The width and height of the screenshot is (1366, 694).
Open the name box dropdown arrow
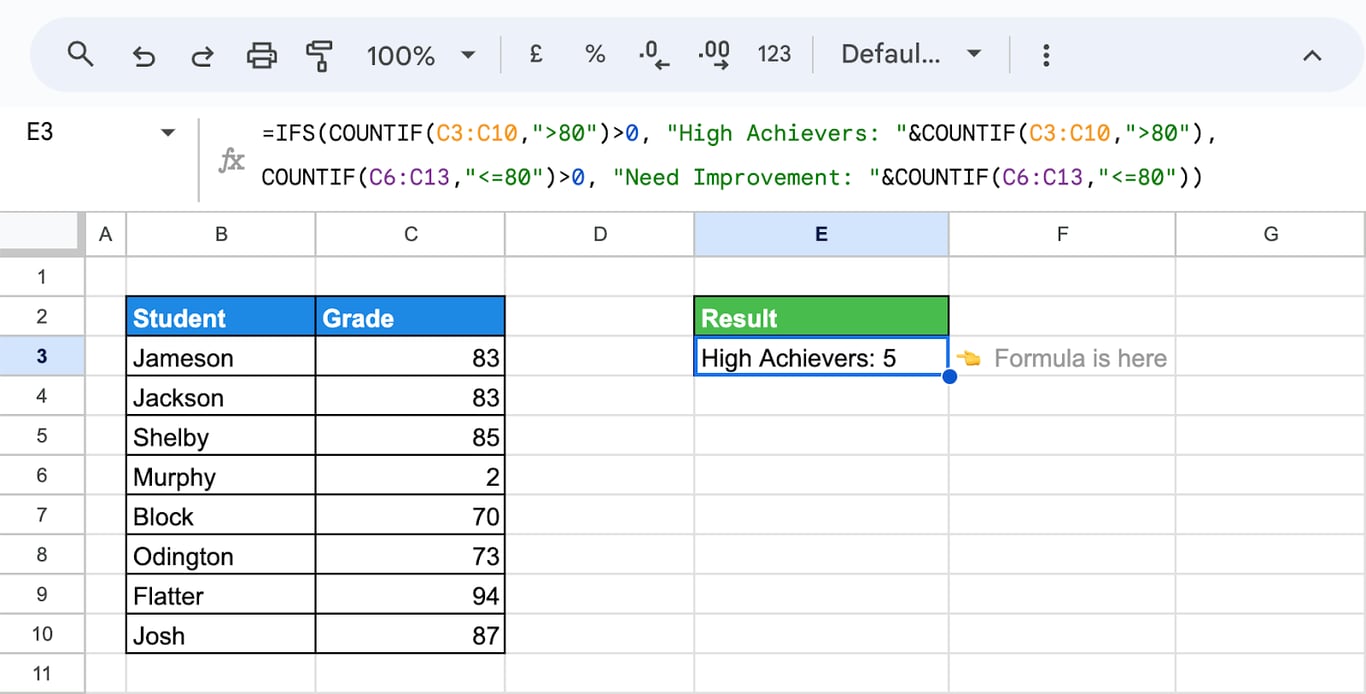click(x=167, y=133)
